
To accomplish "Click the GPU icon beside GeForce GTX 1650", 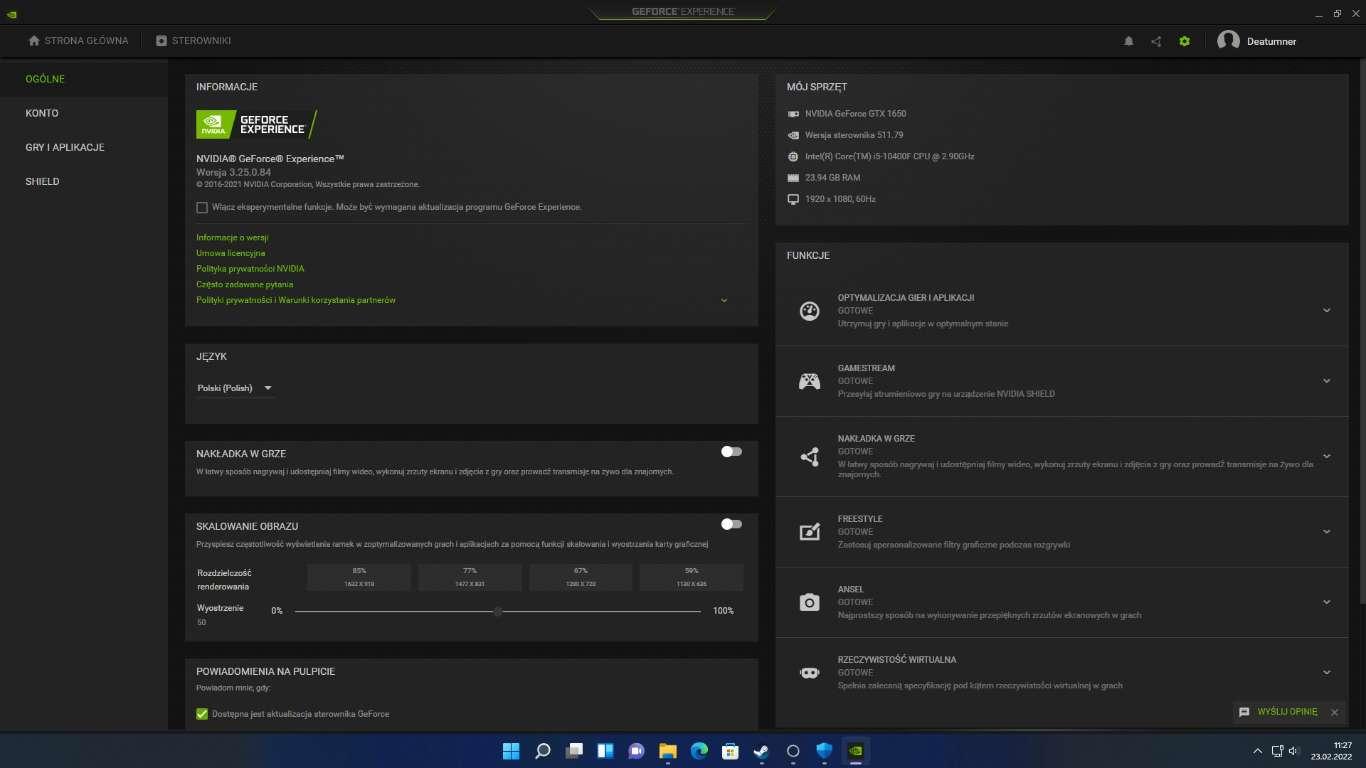I will click(793, 114).
